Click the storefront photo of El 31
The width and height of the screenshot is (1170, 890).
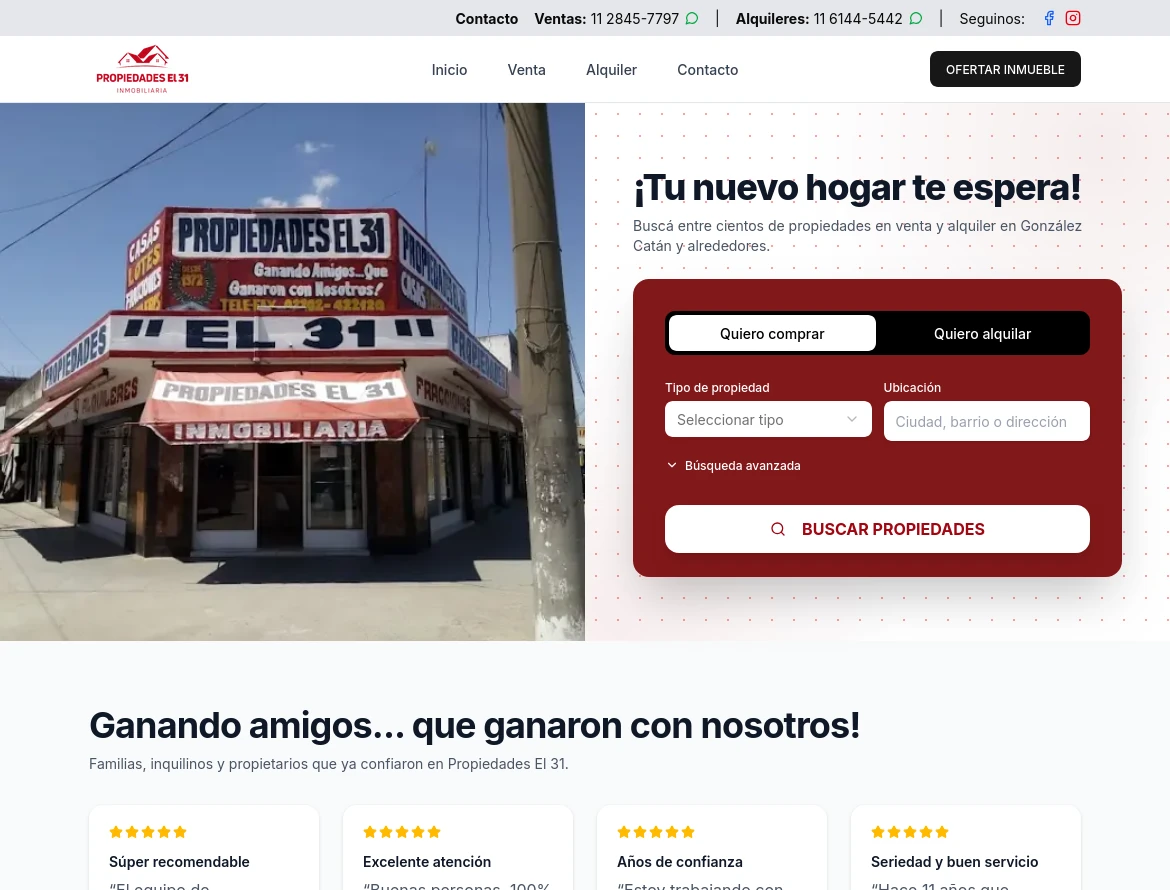[292, 372]
